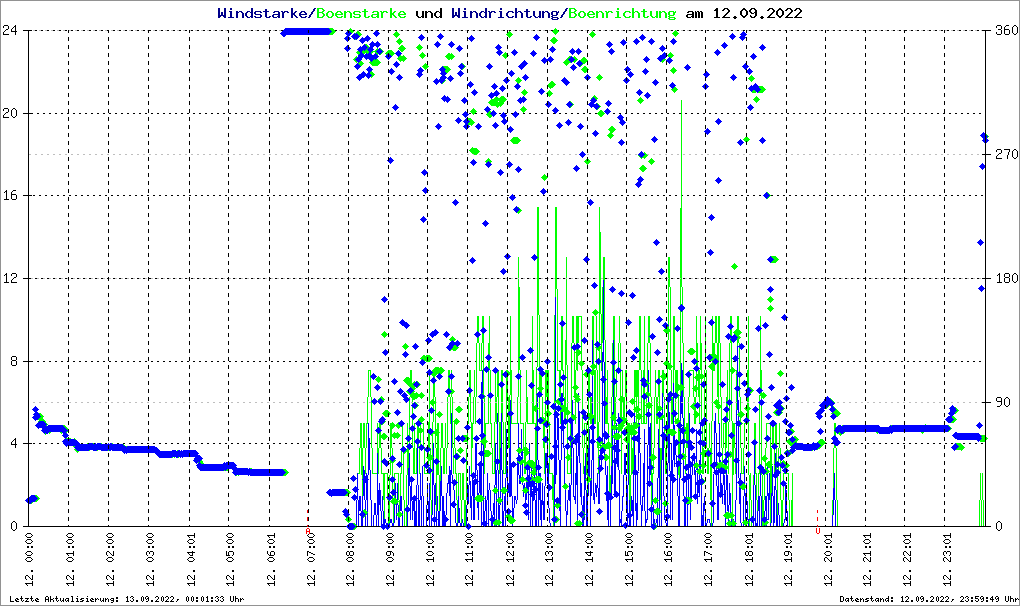Select time axis label "12. 12:00"
1020x606 pixels.
tap(509, 559)
